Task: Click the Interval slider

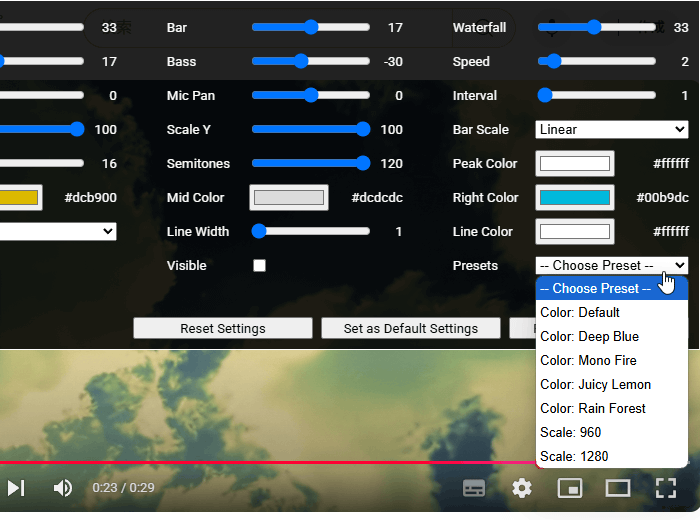Action: coord(597,95)
